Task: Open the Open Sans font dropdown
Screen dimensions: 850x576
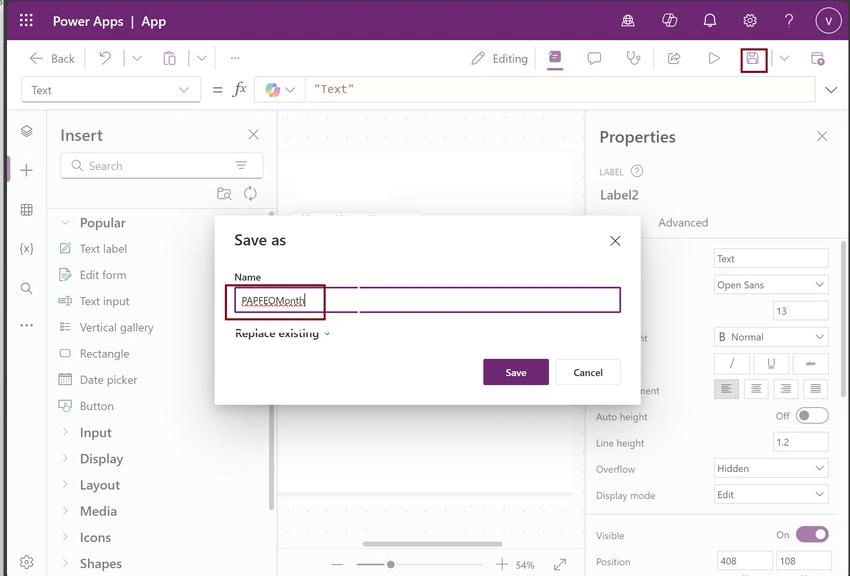Action: tap(771, 284)
